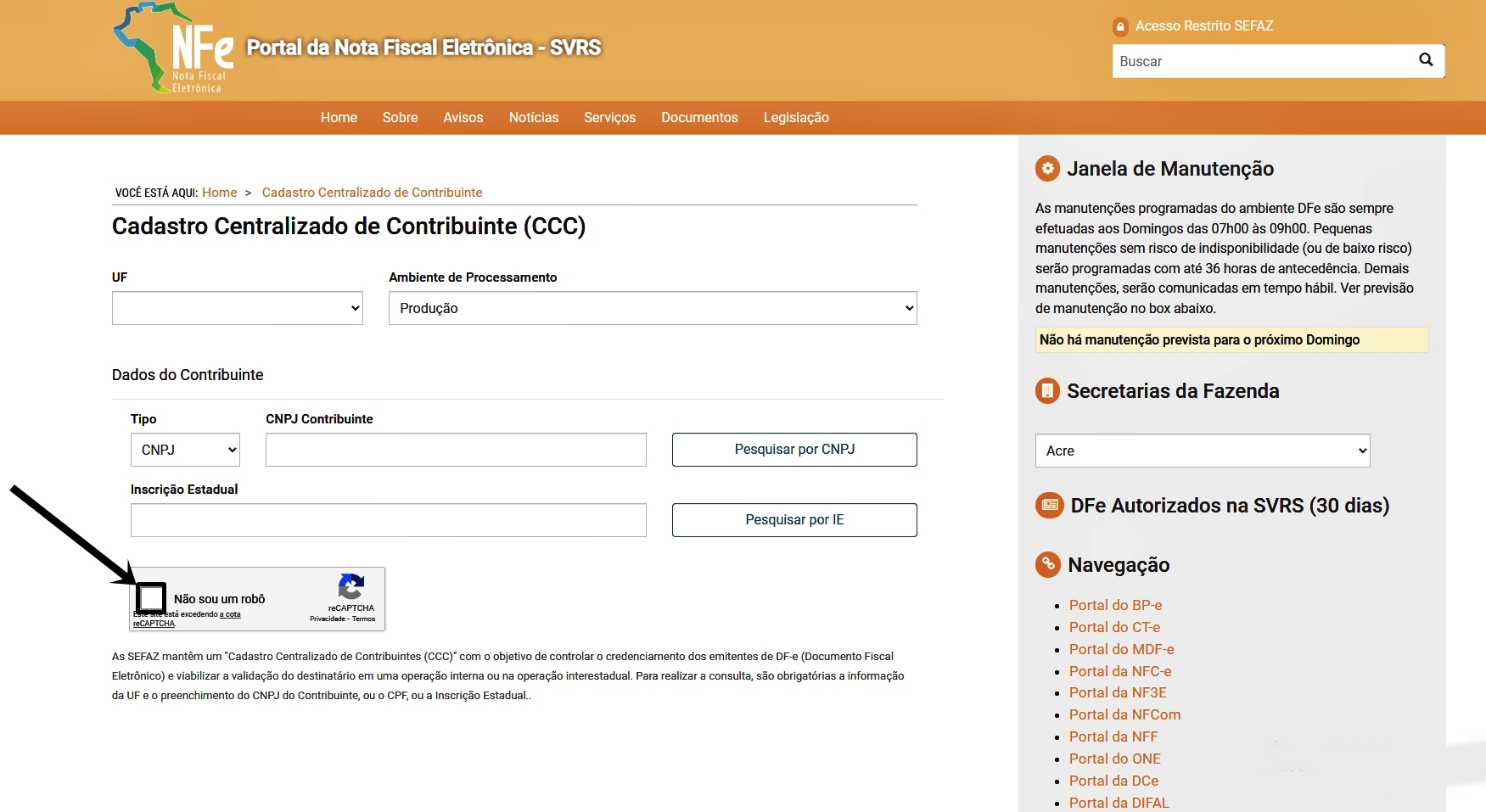
Task: Click the Dados do Contribuinte heading
Action: [x=188, y=375]
